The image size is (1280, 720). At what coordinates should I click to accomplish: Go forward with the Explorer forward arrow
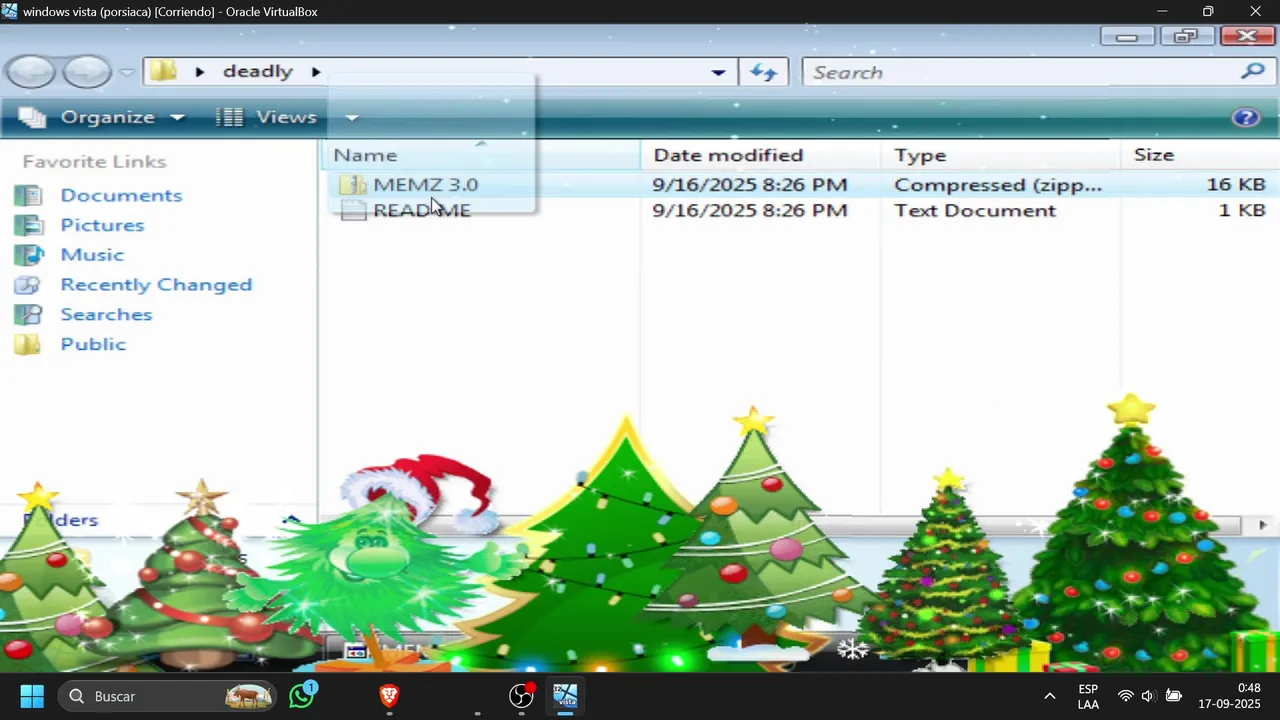pos(87,72)
